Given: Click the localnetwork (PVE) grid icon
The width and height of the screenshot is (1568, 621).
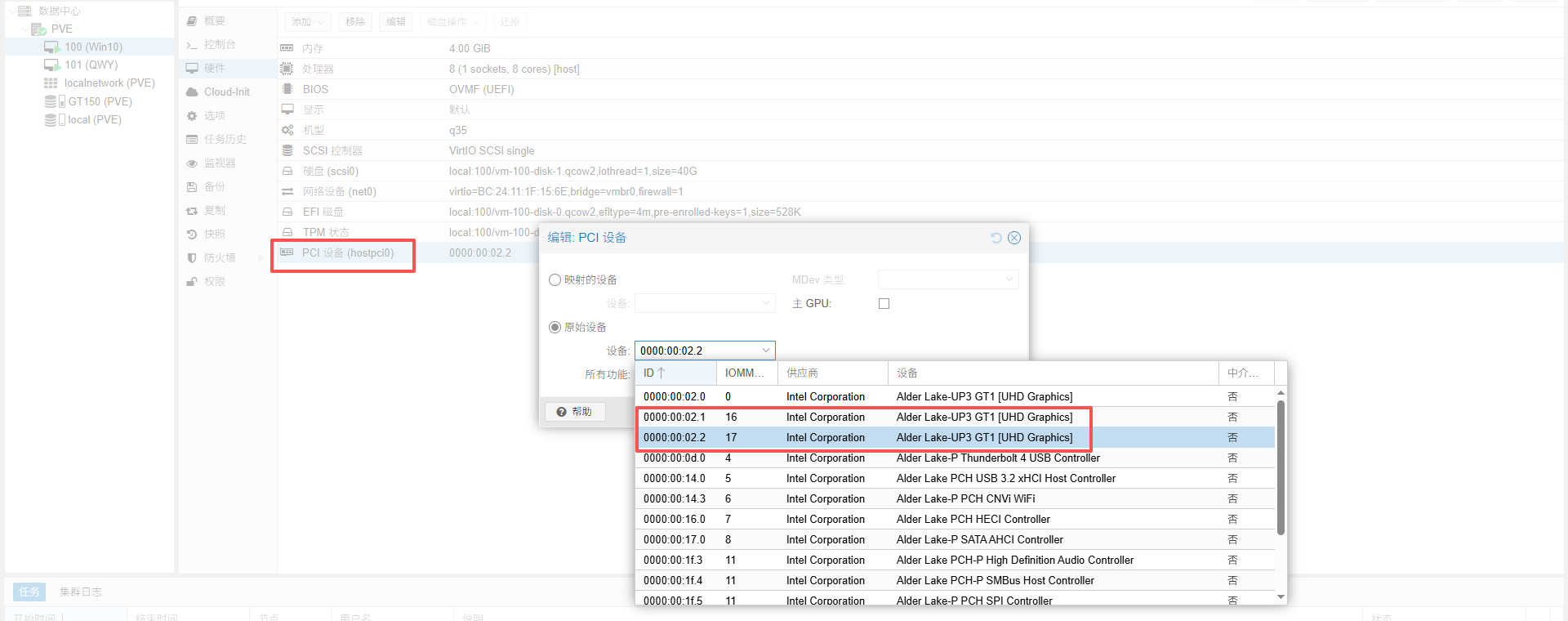Looking at the screenshot, I should [x=51, y=83].
